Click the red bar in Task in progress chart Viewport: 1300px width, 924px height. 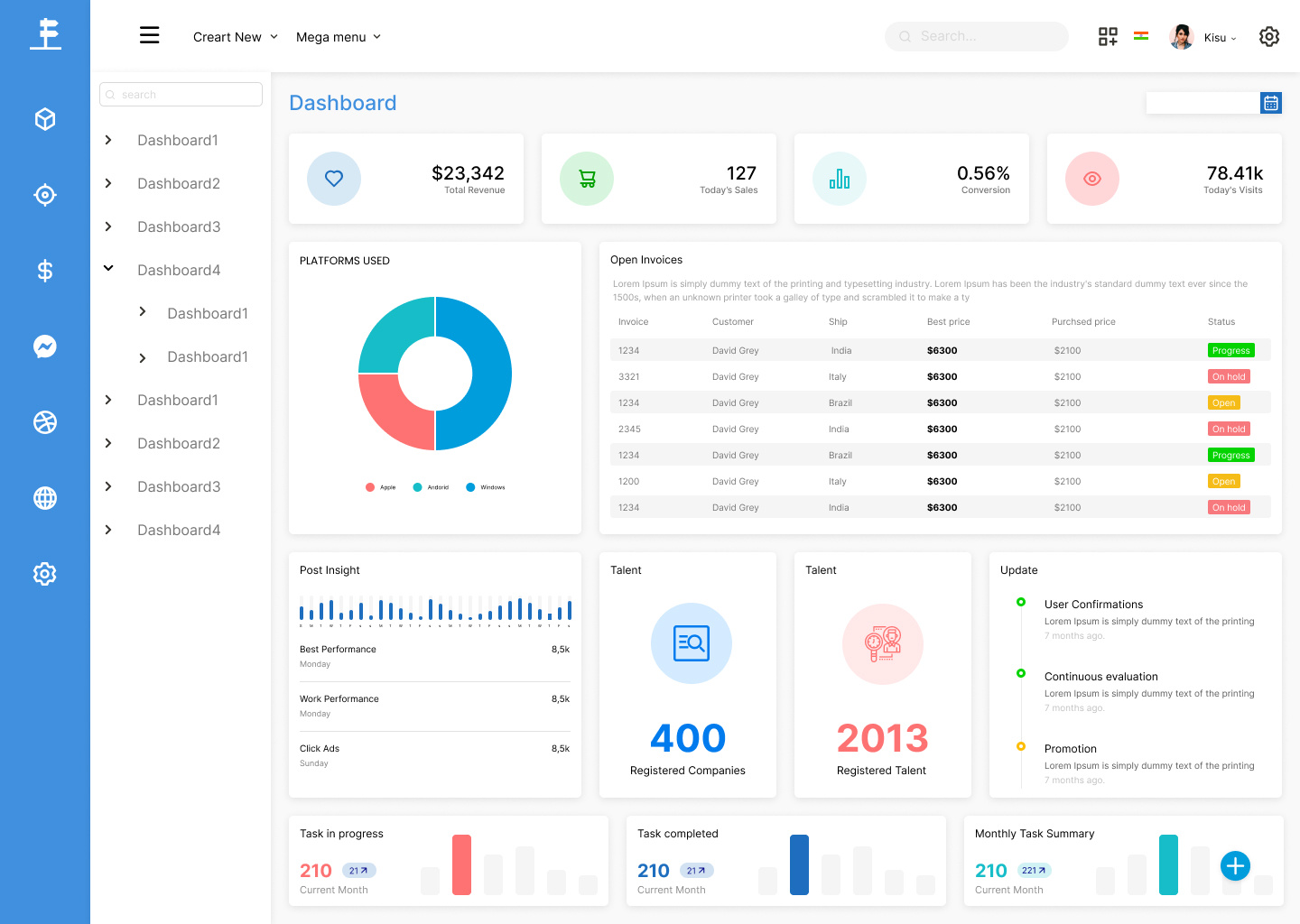coord(461,864)
